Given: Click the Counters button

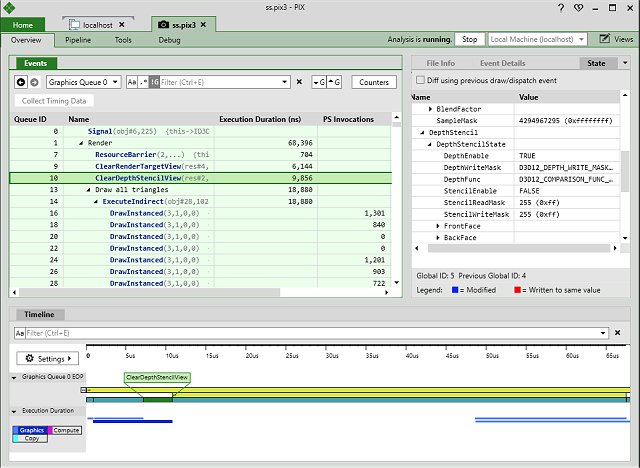Looking at the screenshot, I should tap(374, 82).
